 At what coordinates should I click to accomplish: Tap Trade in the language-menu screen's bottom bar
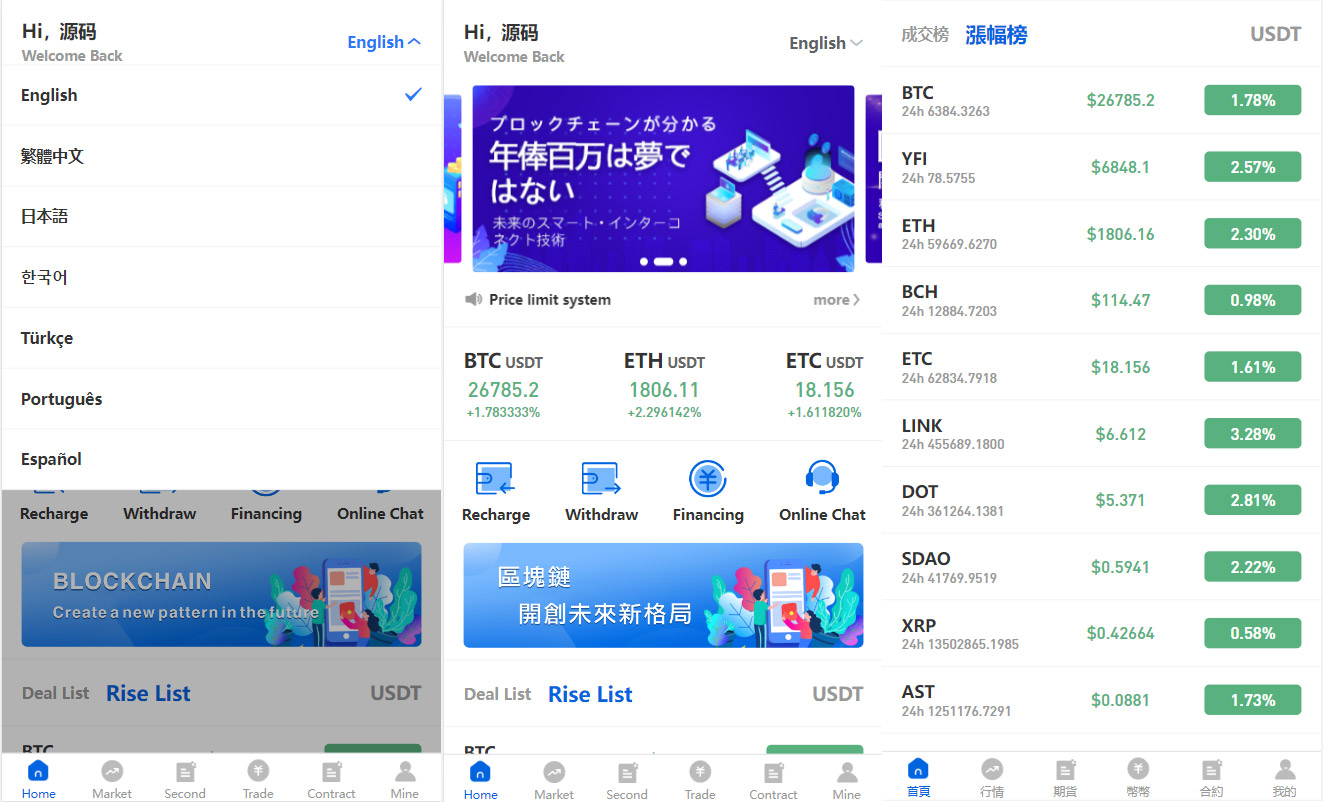[258, 779]
